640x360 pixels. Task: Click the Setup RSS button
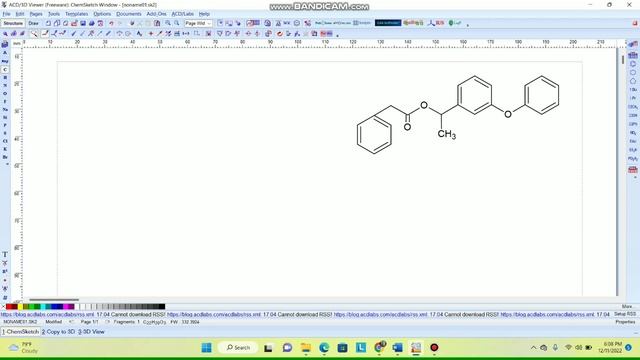[x=625, y=314]
